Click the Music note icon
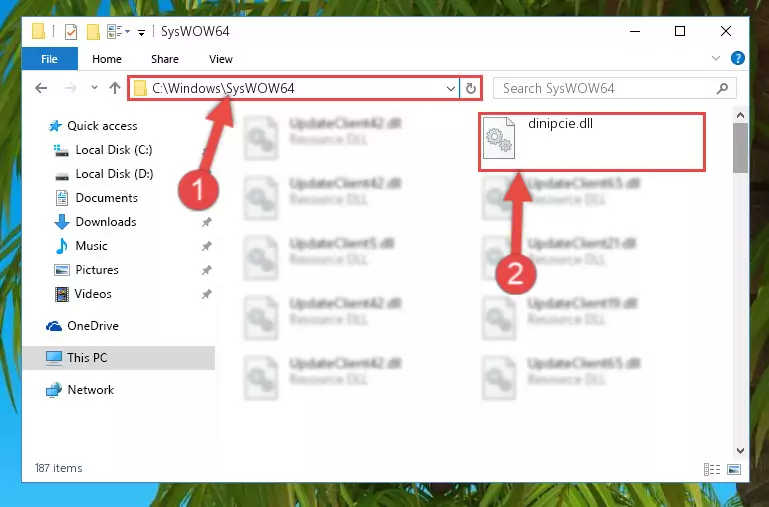 [62, 246]
